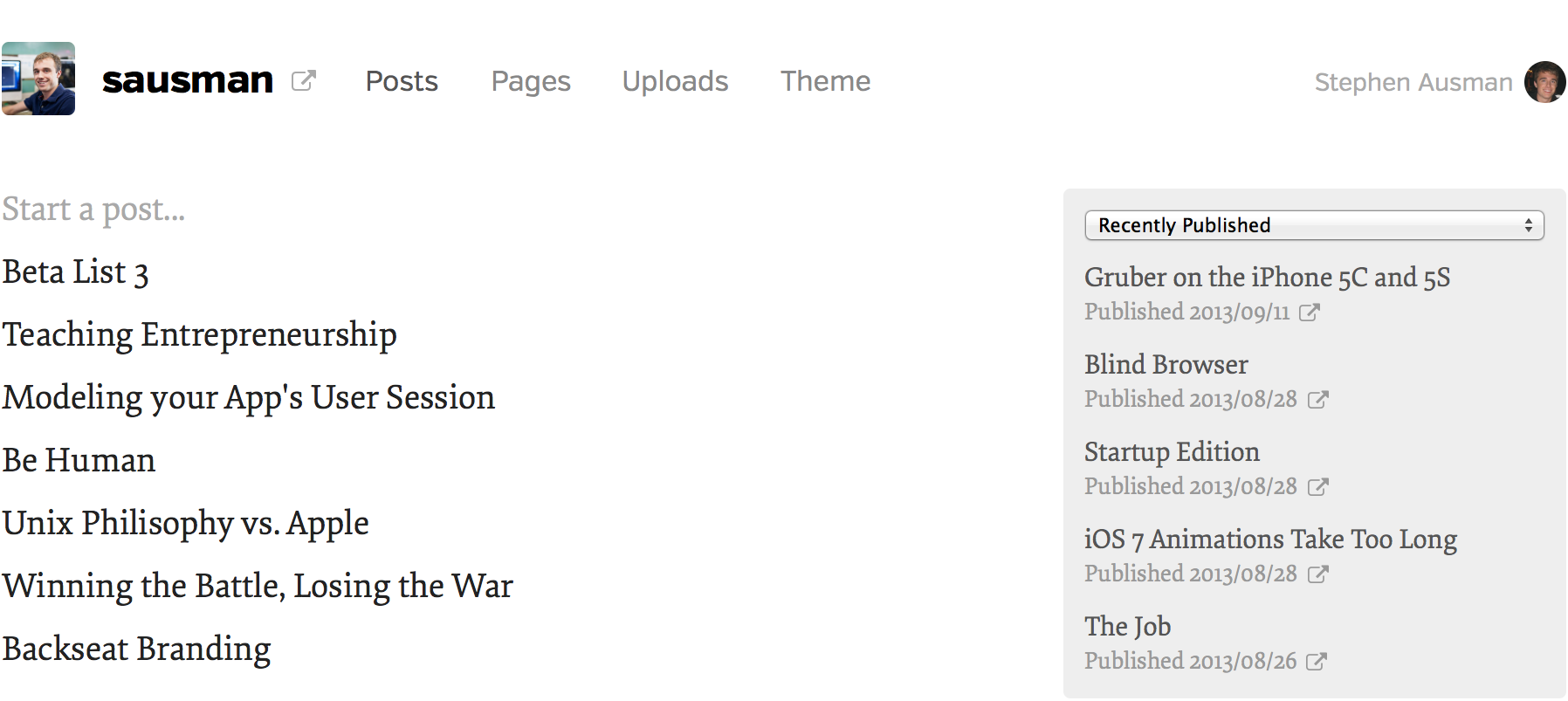Expand the Recently Published dropdown

1314,225
